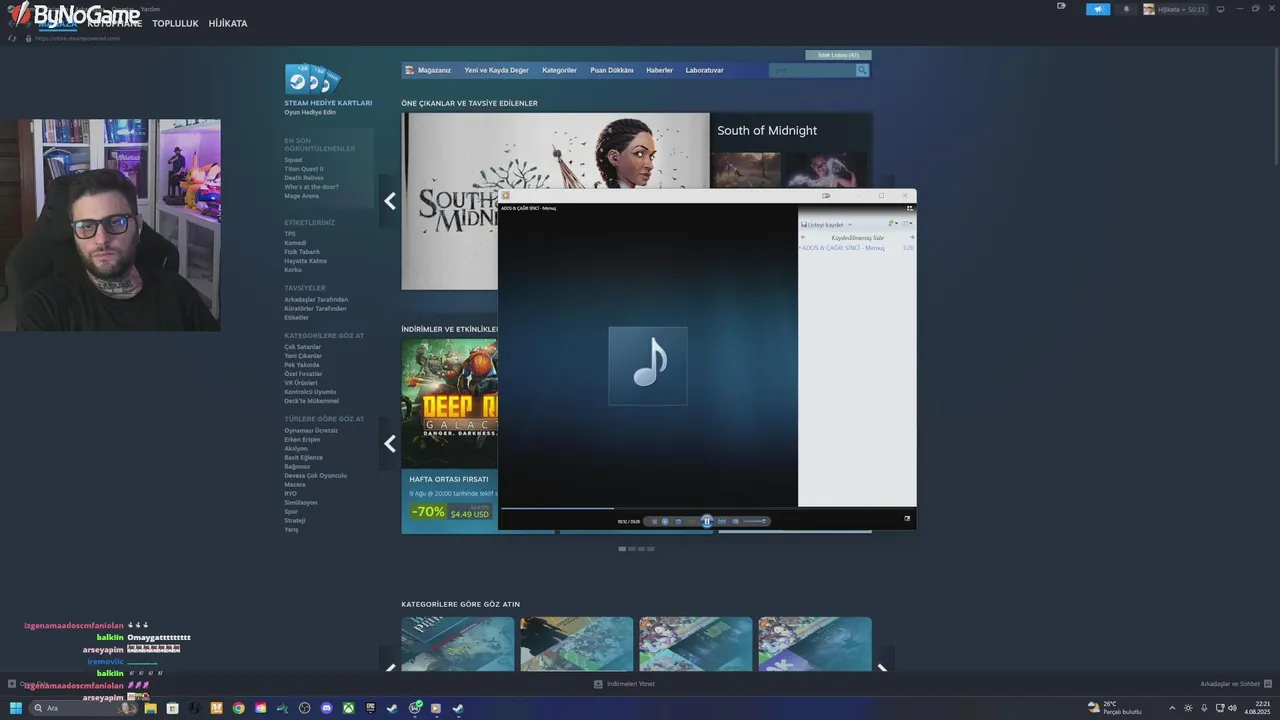The width and height of the screenshot is (1280, 720).
Task: Open 'Titan Quest II' recently viewed link
Action: pos(304,169)
